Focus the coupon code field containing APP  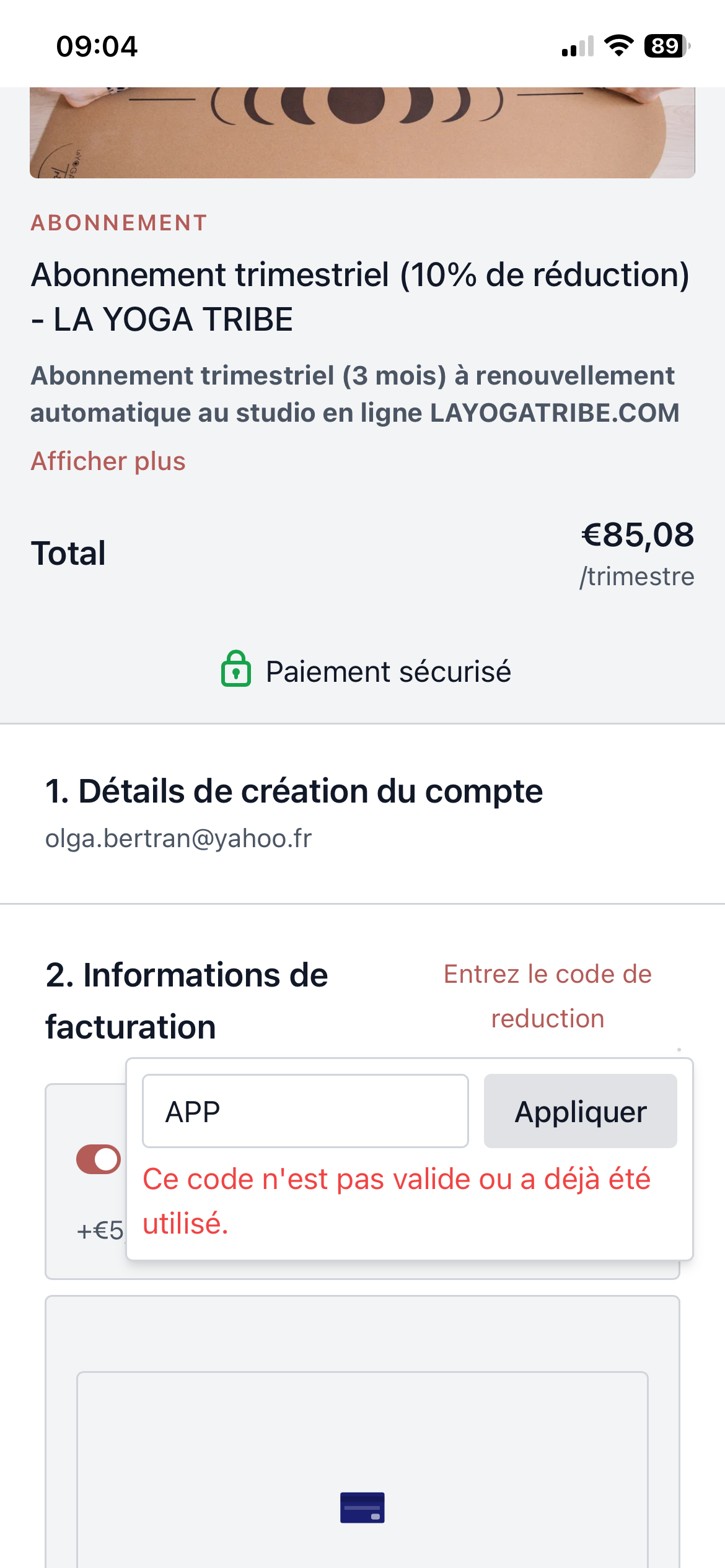coord(305,1111)
